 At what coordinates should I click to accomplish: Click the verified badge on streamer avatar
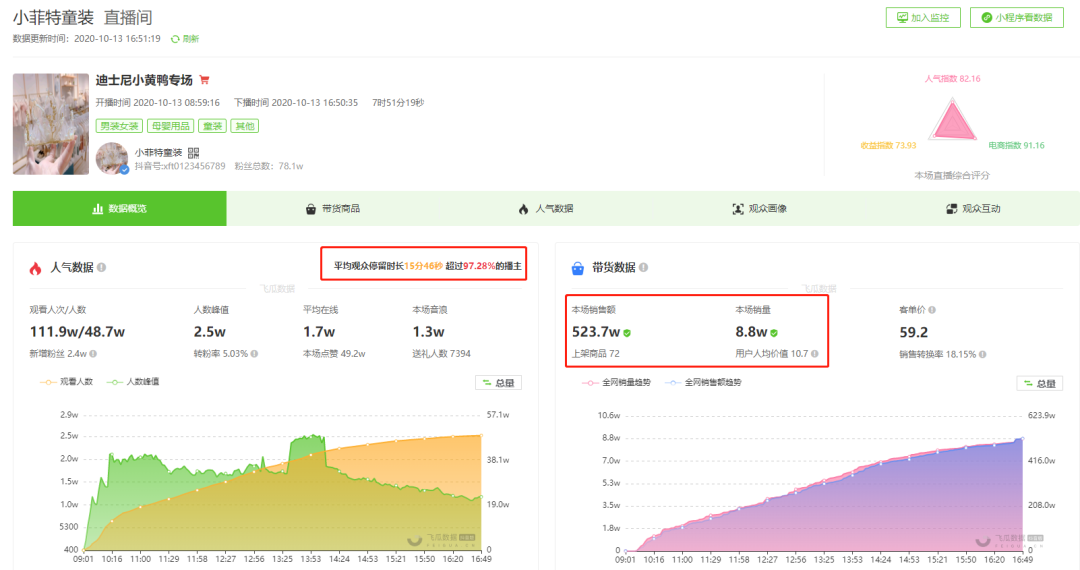click(x=124, y=169)
